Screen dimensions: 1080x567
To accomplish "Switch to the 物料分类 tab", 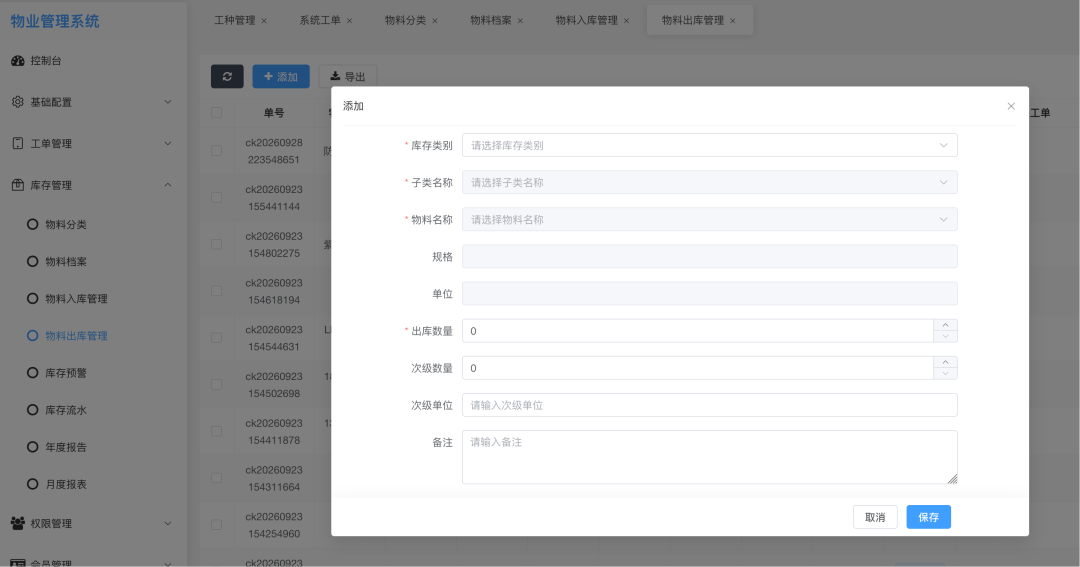I will click(405, 21).
